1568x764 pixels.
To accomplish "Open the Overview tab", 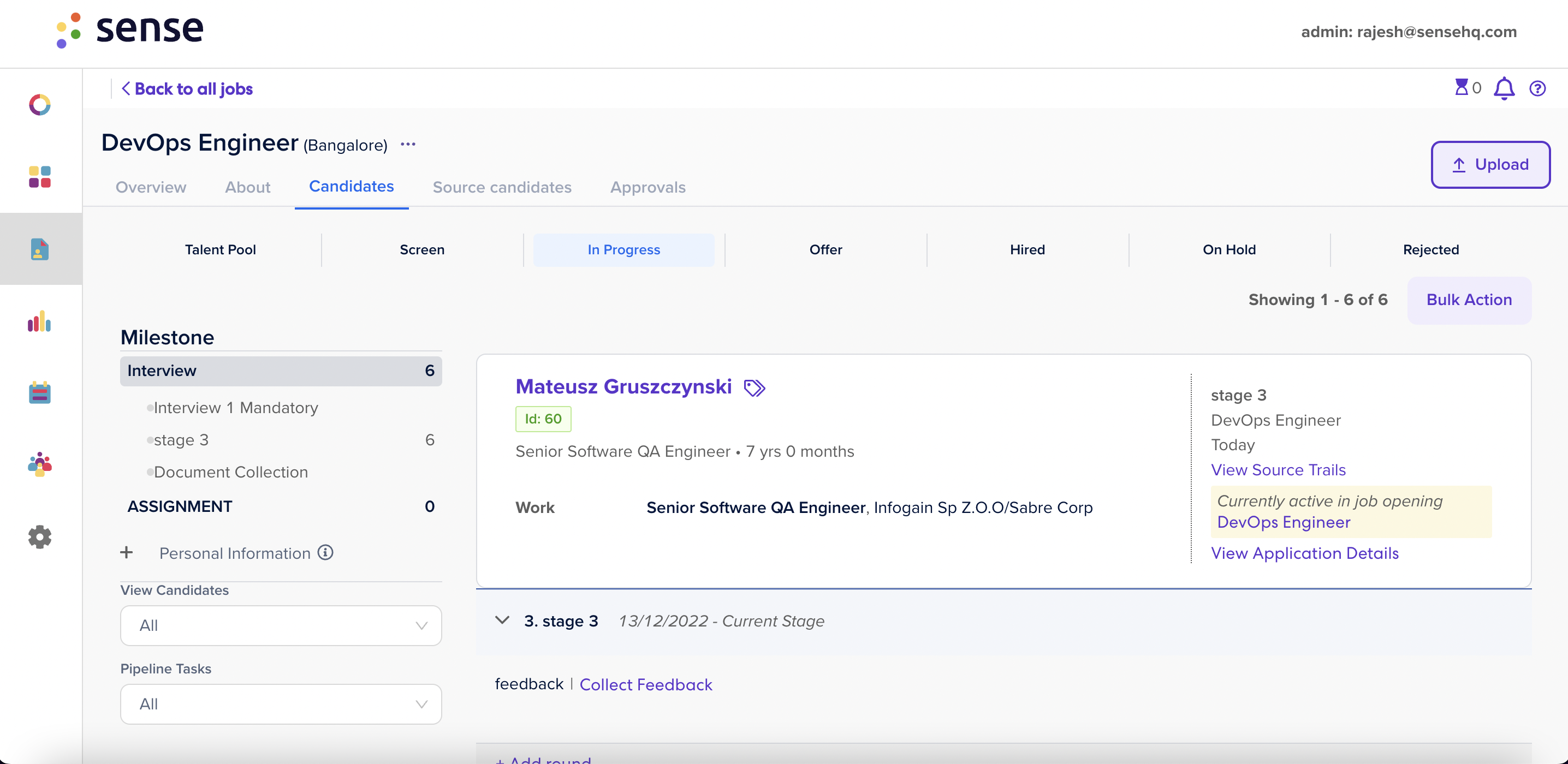I will click(151, 187).
